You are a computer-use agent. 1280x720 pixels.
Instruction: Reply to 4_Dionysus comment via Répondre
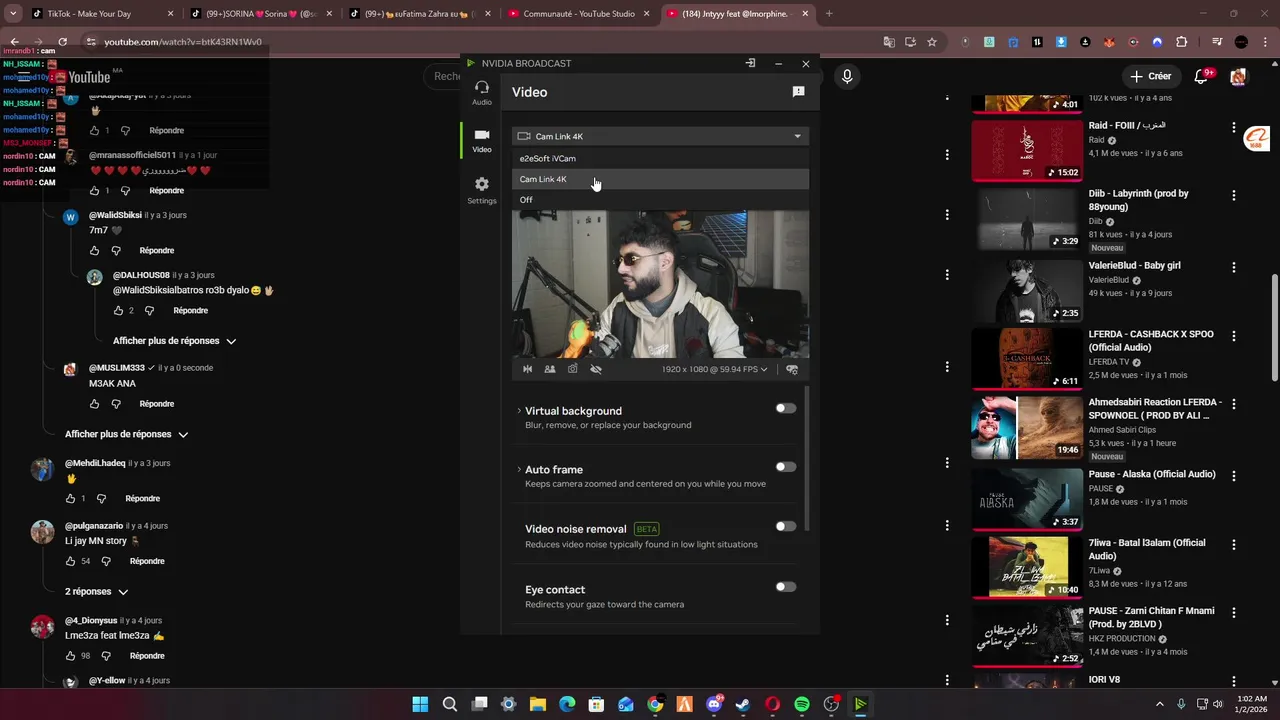pos(147,656)
